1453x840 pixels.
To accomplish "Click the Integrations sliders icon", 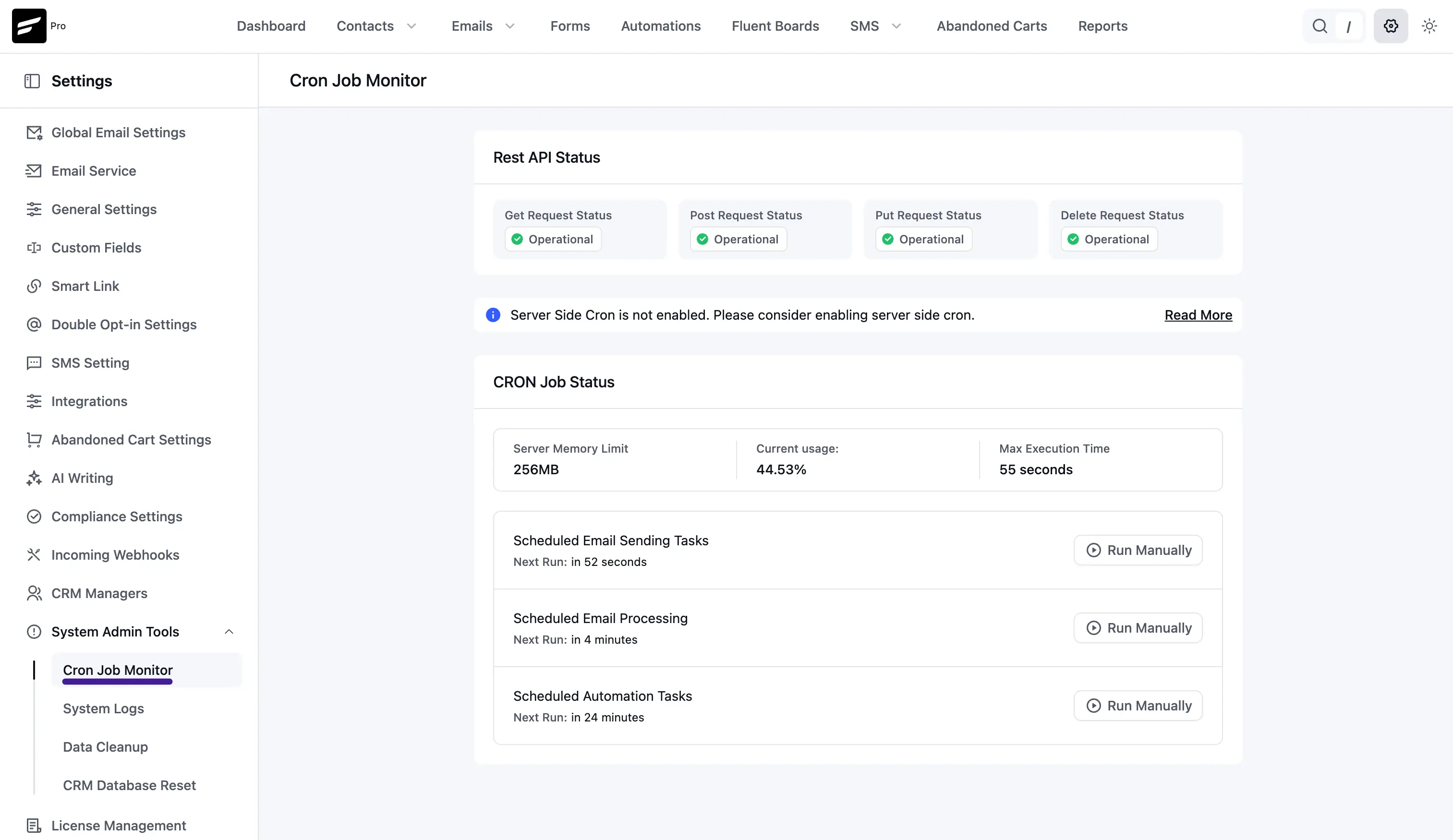I will [34, 401].
